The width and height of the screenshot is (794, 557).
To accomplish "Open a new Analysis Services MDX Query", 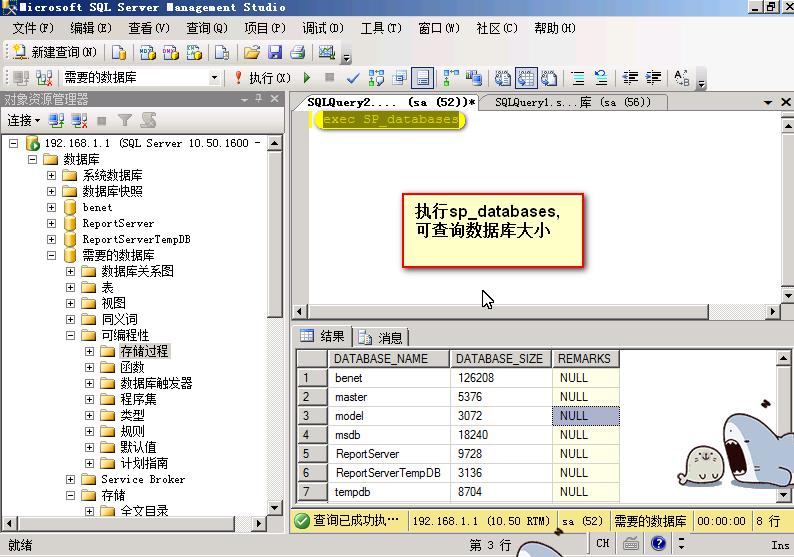I will (147, 52).
